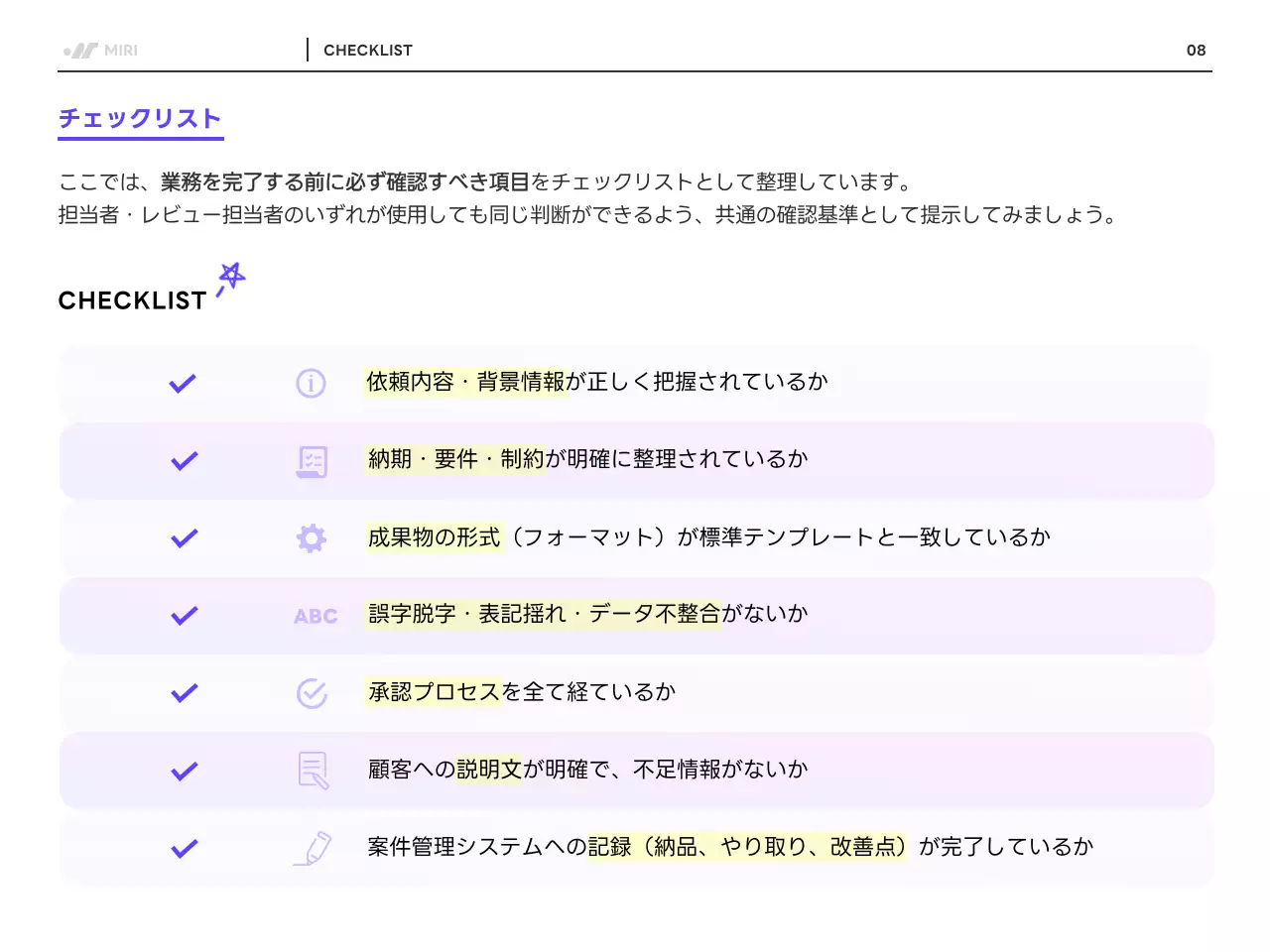Select the checklist card icon beside 納期・要件・制約
The height and width of the screenshot is (952, 1270).
pyautogui.click(x=311, y=459)
